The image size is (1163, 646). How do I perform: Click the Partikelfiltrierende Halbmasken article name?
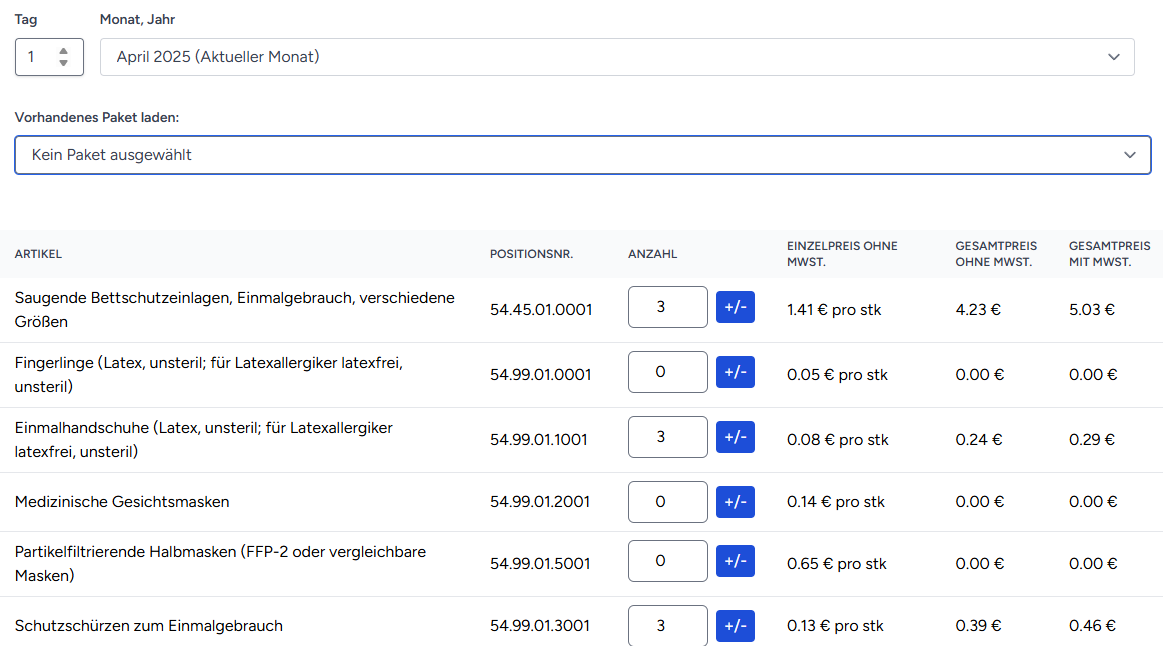click(x=220, y=564)
